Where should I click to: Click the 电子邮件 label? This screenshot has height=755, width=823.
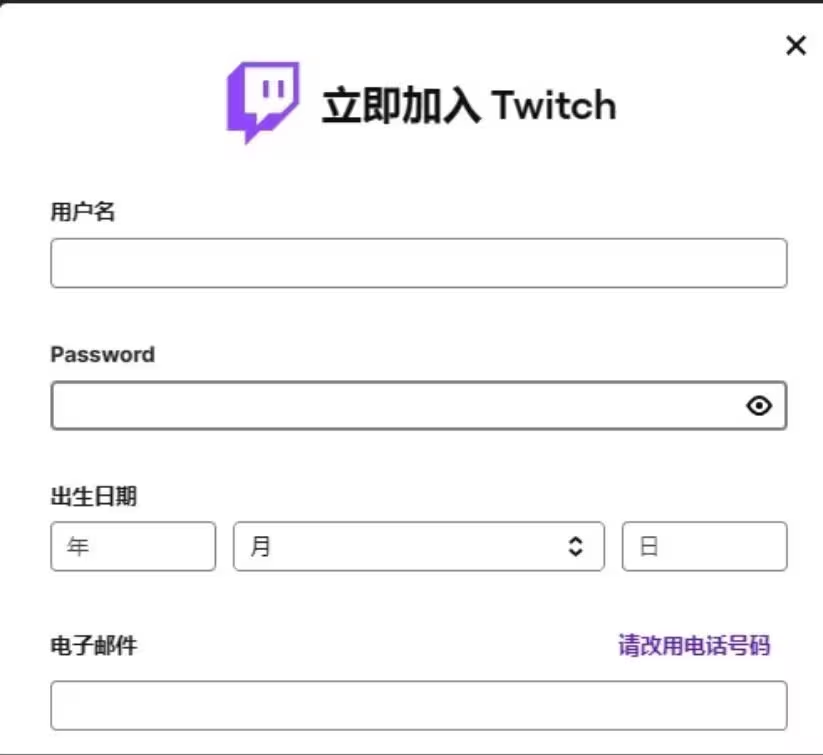pyautogui.click(x=93, y=645)
